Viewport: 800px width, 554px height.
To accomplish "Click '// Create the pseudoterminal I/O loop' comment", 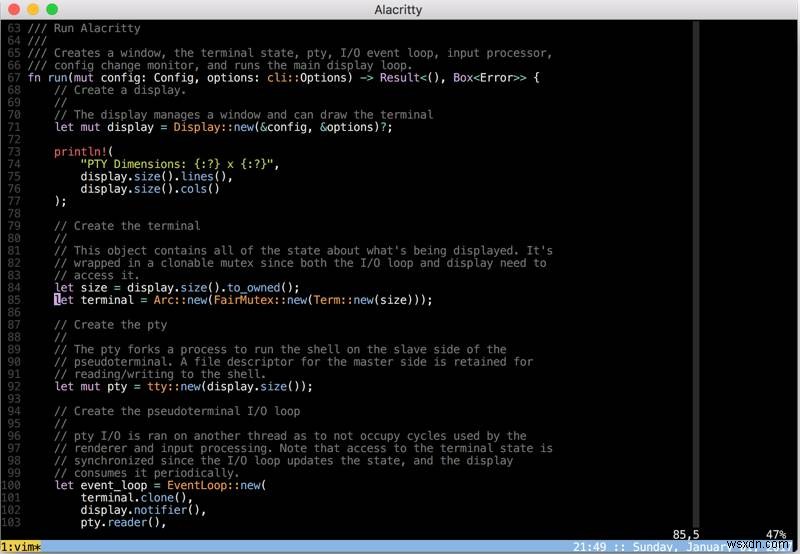I will pyautogui.click(x=177, y=411).
